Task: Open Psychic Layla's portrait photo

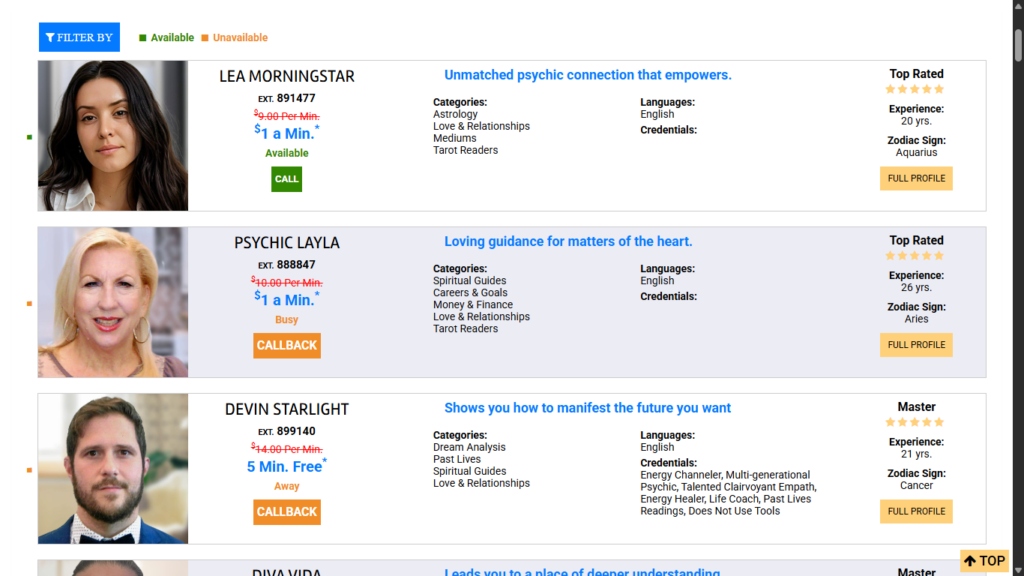Action: coord(113,302)
